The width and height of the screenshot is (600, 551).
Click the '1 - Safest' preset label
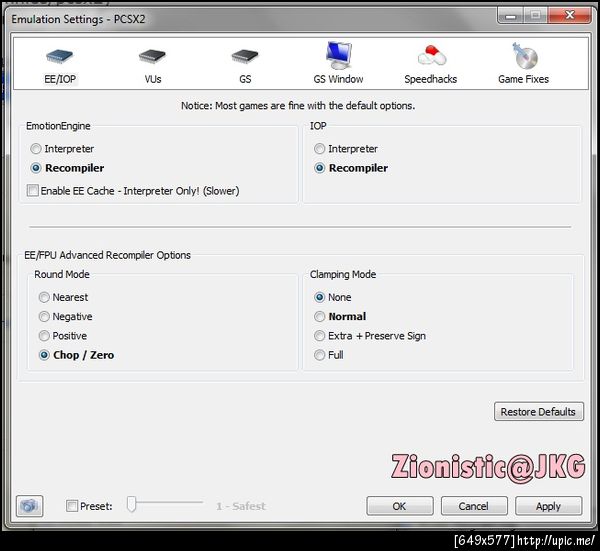(x=241, y=506)
